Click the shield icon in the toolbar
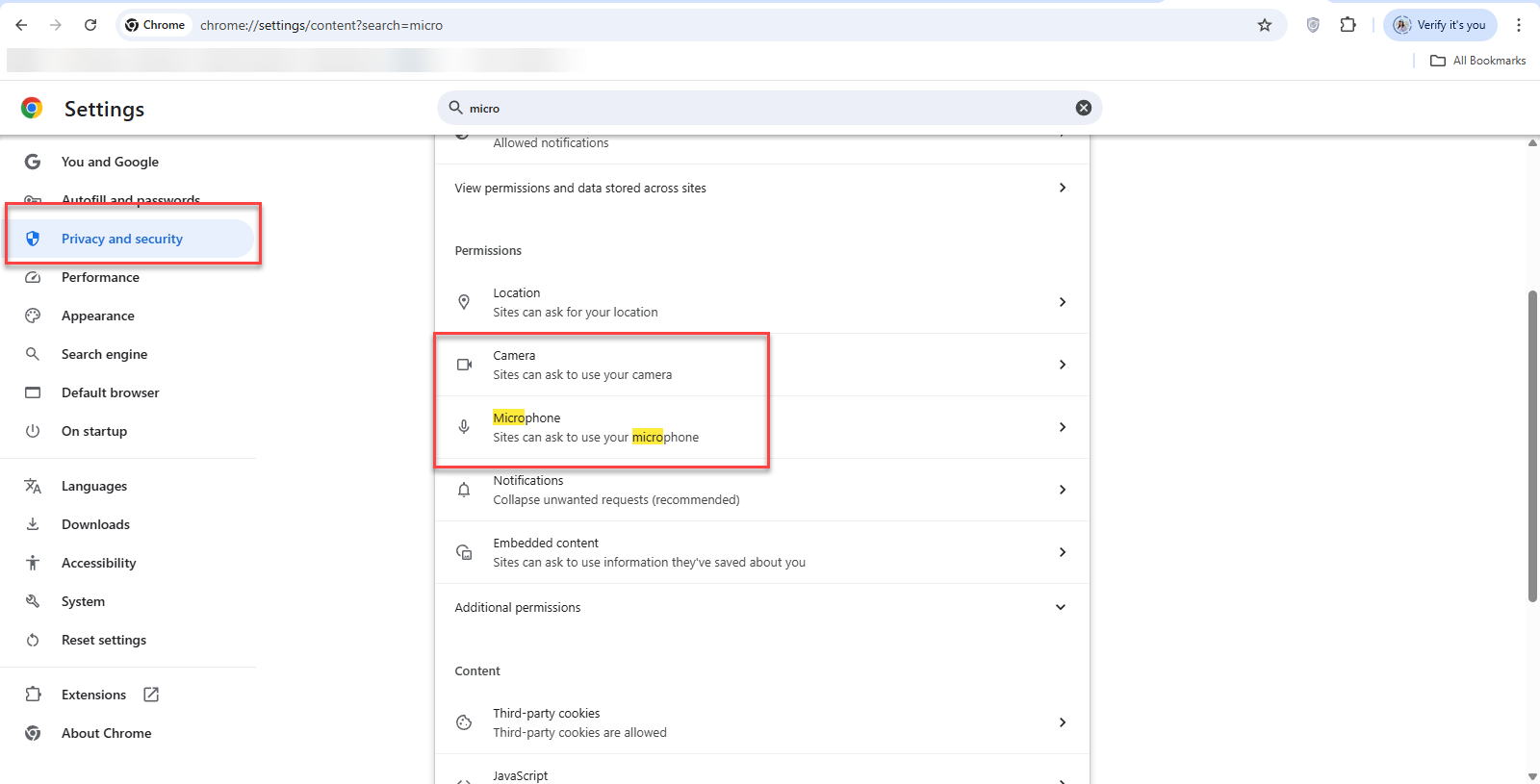Screen dimensions: 1540x784 pyautogui.click(x=1313, y=25)
